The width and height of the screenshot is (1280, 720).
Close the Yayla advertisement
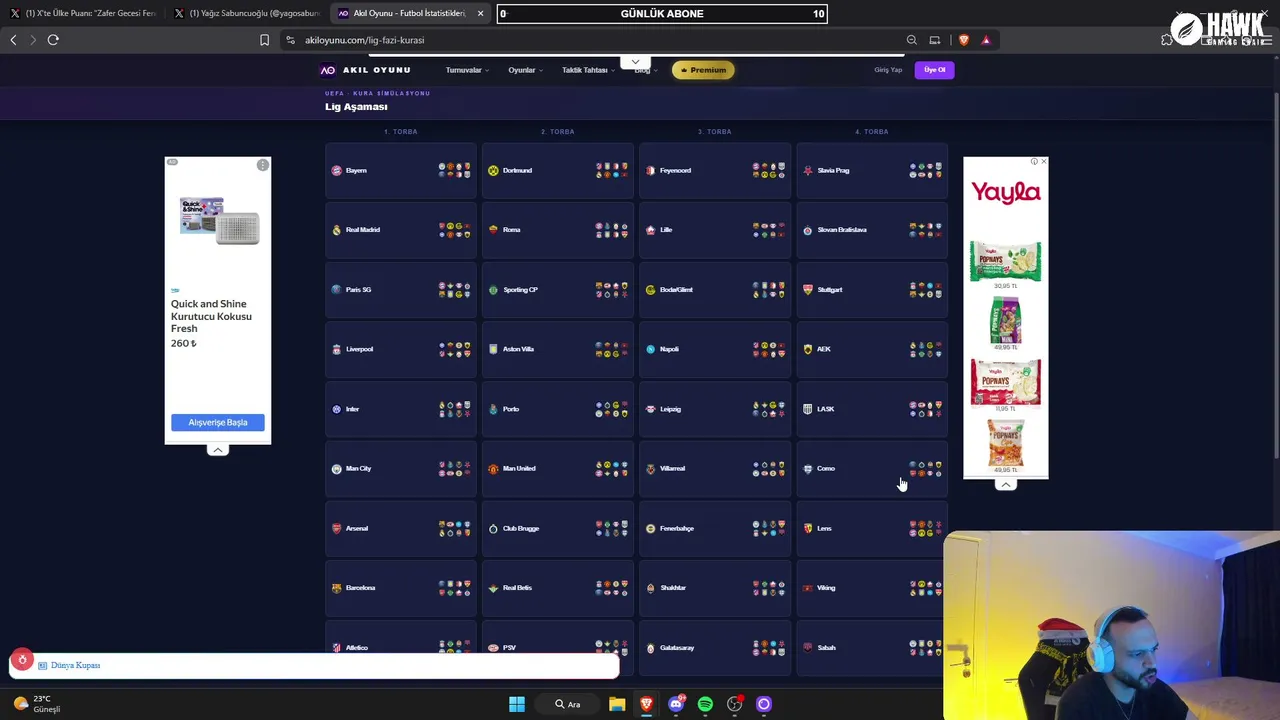pyautogui.click(x=1044, y=162)
